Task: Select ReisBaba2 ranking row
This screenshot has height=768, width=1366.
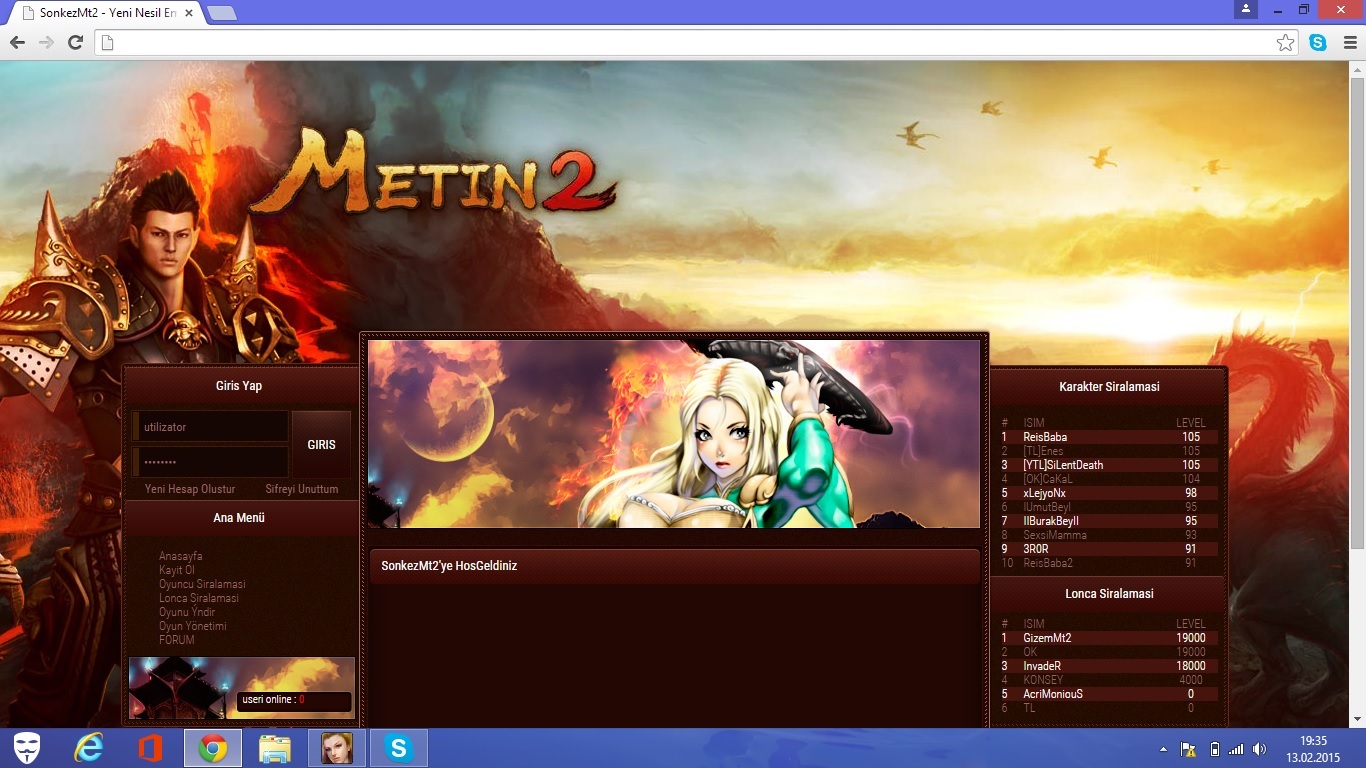Action: pyautogui.click(x=1109, y=563)
